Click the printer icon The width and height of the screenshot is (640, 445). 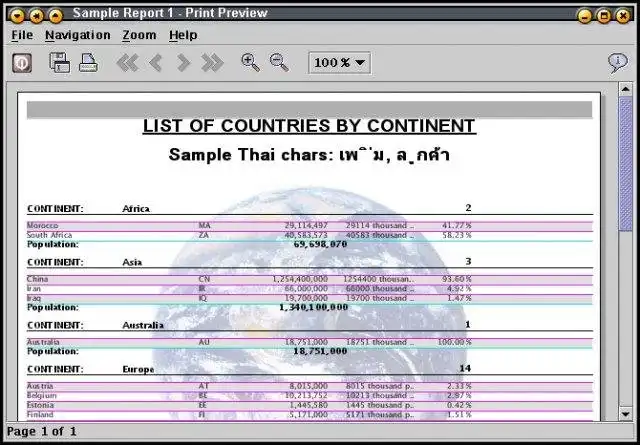(88, 63)
